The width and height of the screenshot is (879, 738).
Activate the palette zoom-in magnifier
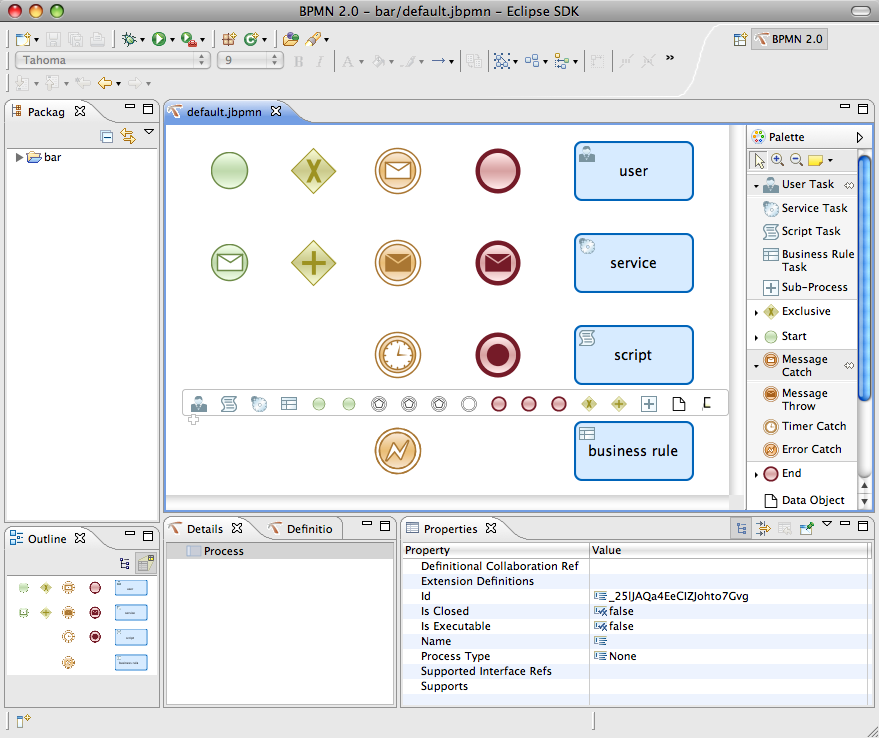click(776, 160)
